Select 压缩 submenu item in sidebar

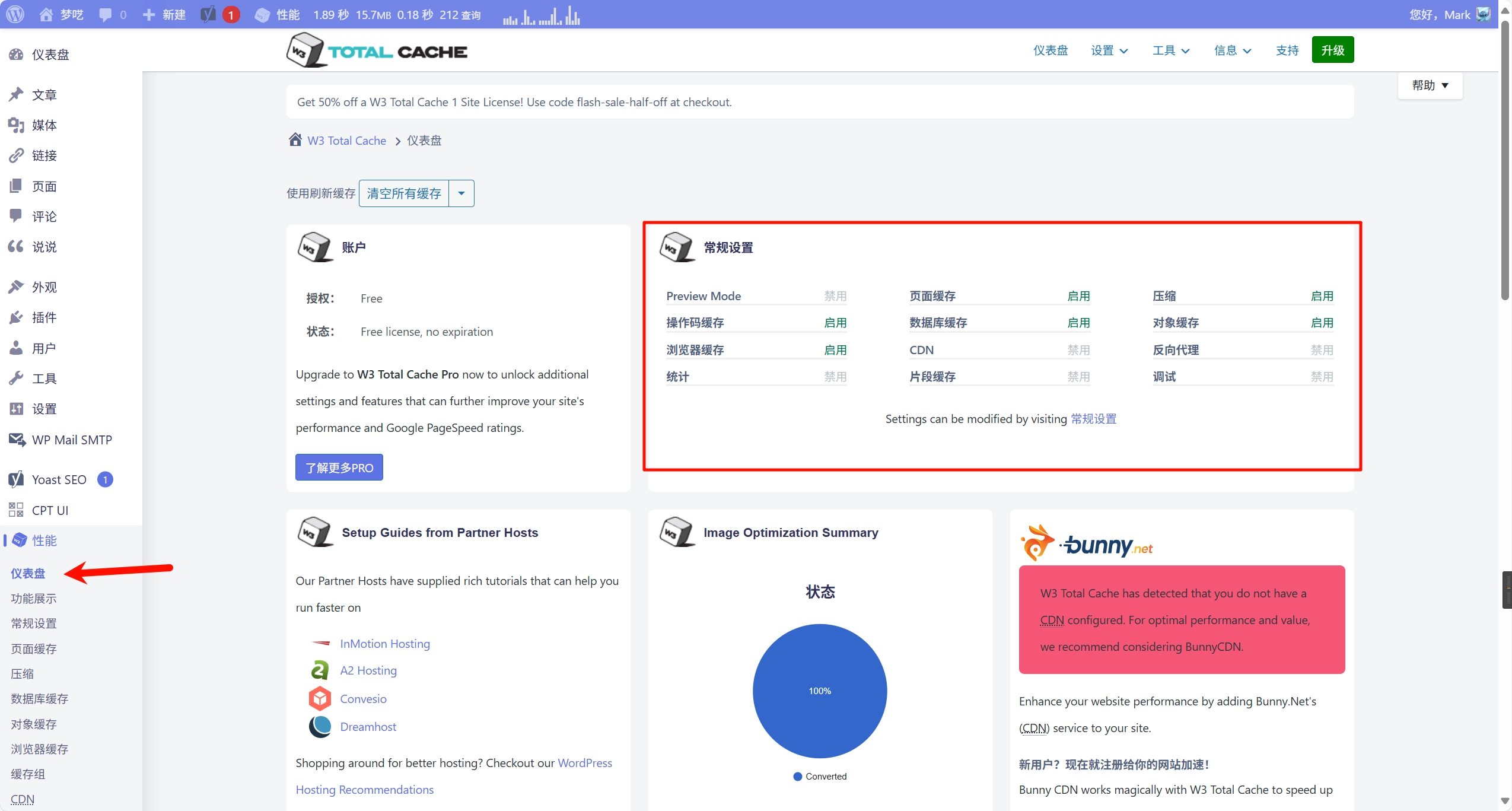(23, 674)
